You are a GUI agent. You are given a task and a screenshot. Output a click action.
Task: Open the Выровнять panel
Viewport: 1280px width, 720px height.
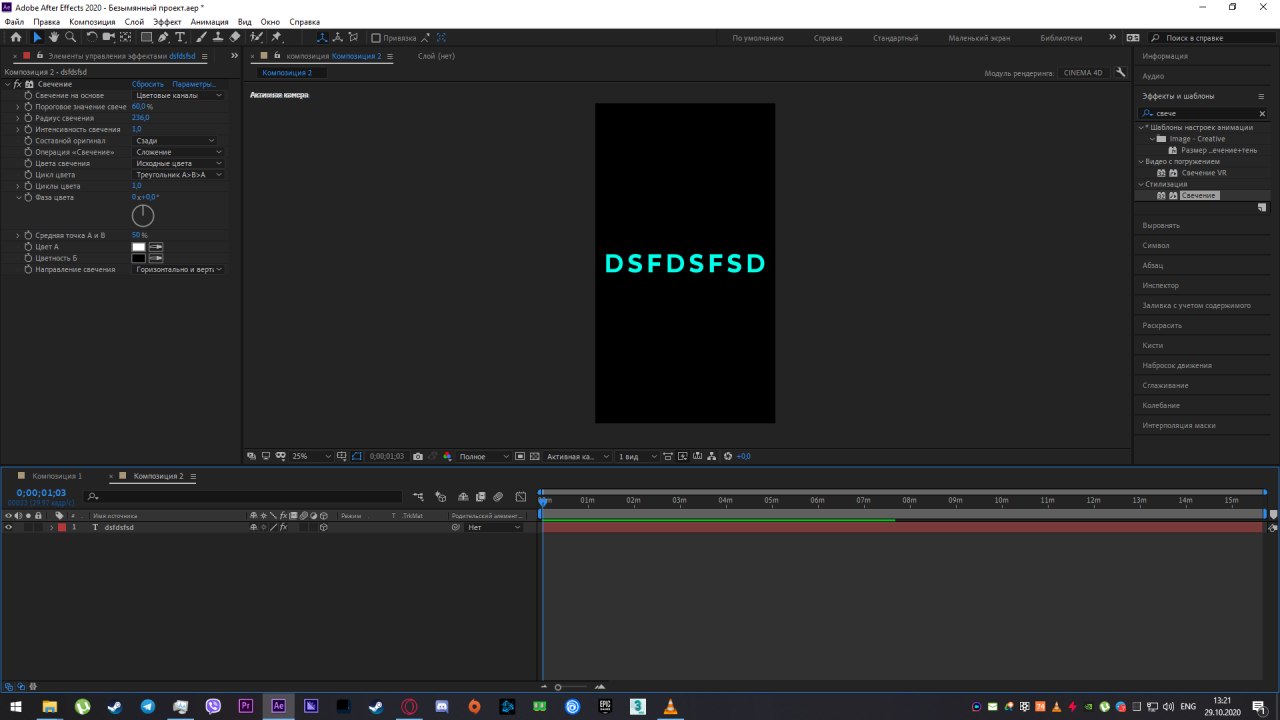(1161, 225)
